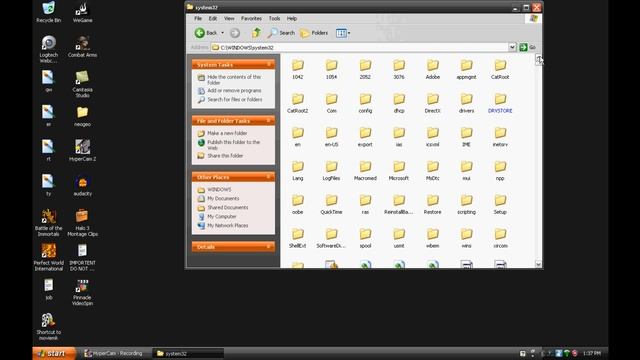Switch to HyperCam Recording taskbar button
Screen dimensions: 640x360
(x=114, y=353)
